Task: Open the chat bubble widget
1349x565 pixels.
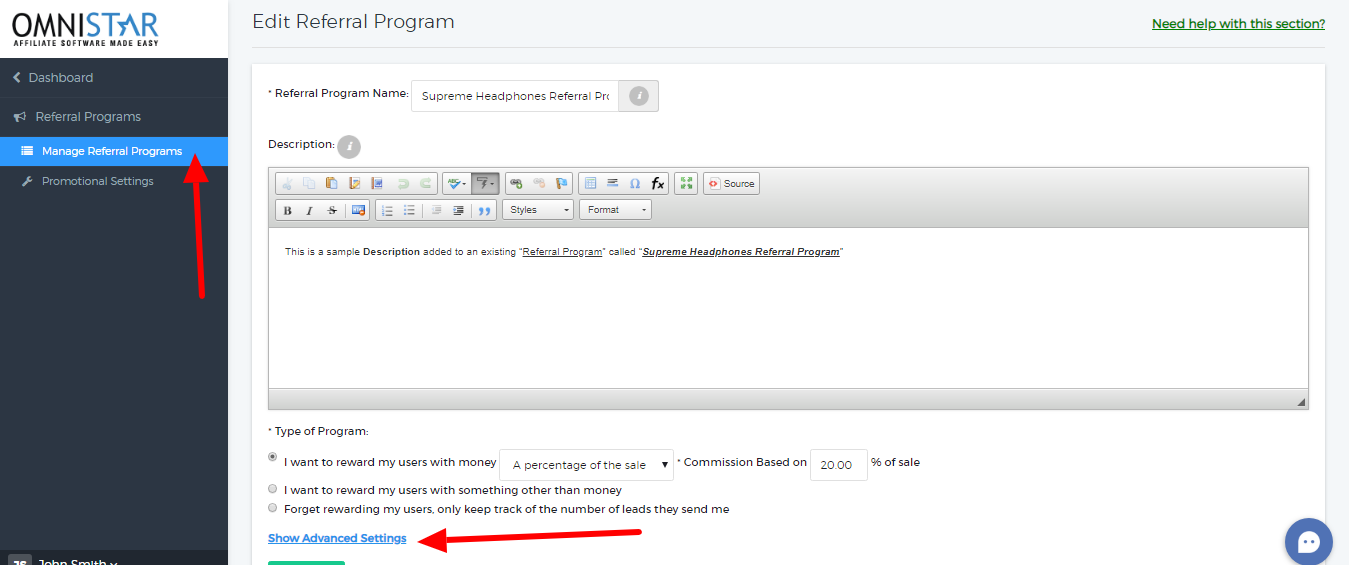Action: 1308,542
